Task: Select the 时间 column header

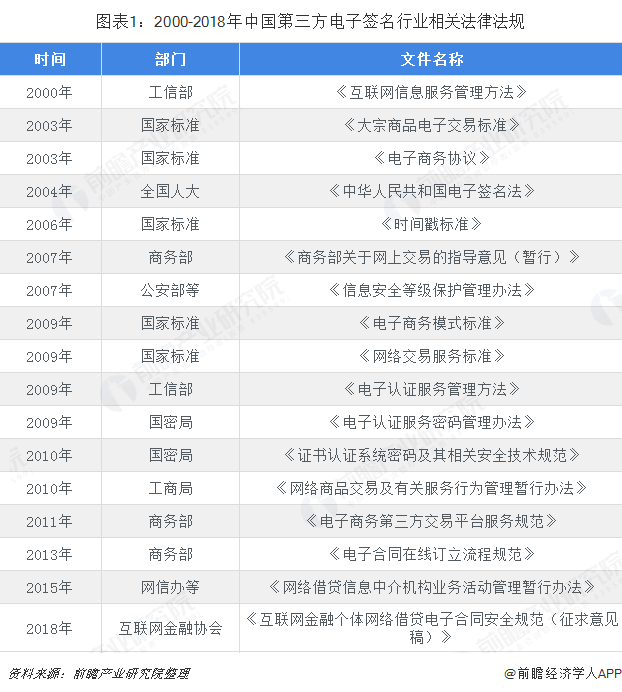Action: coord(50,59)
